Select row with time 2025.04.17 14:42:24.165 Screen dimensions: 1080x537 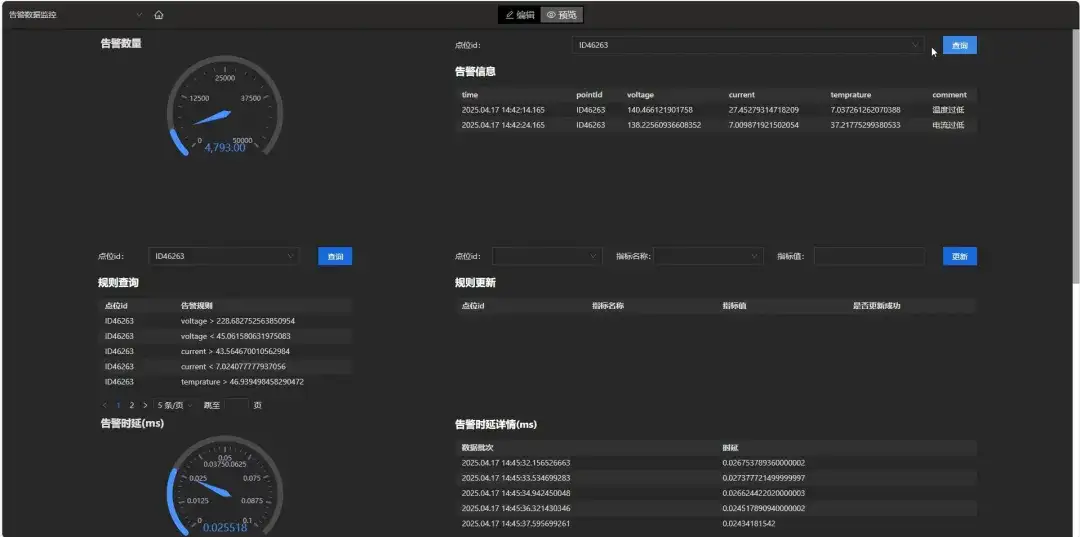716,125
